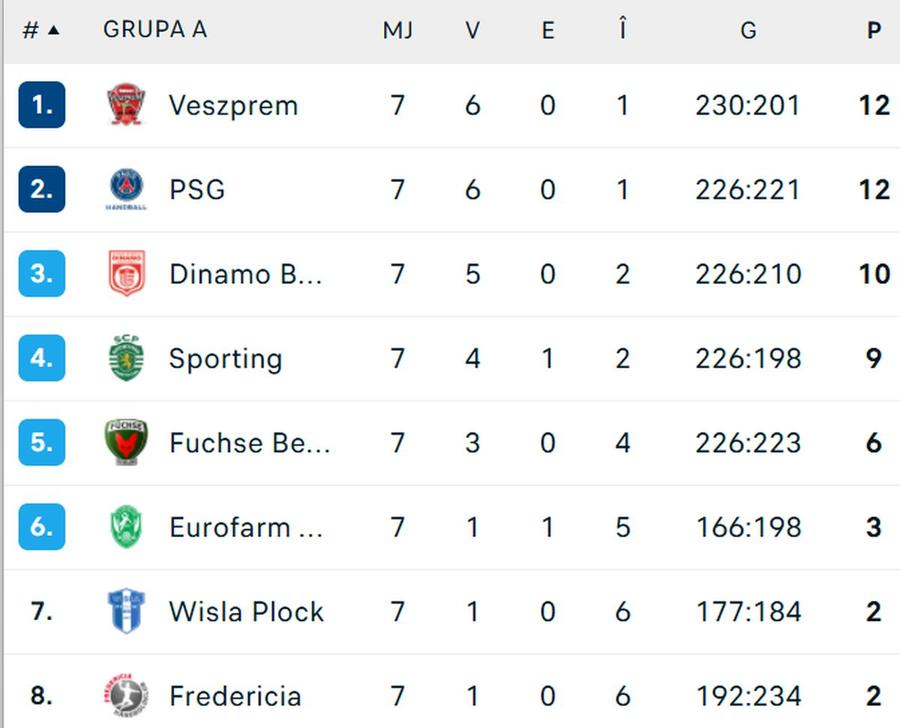Click the PSG Handball logo
Image resolution: width=900 pixels, height=728 pixels.
point(126,189)
